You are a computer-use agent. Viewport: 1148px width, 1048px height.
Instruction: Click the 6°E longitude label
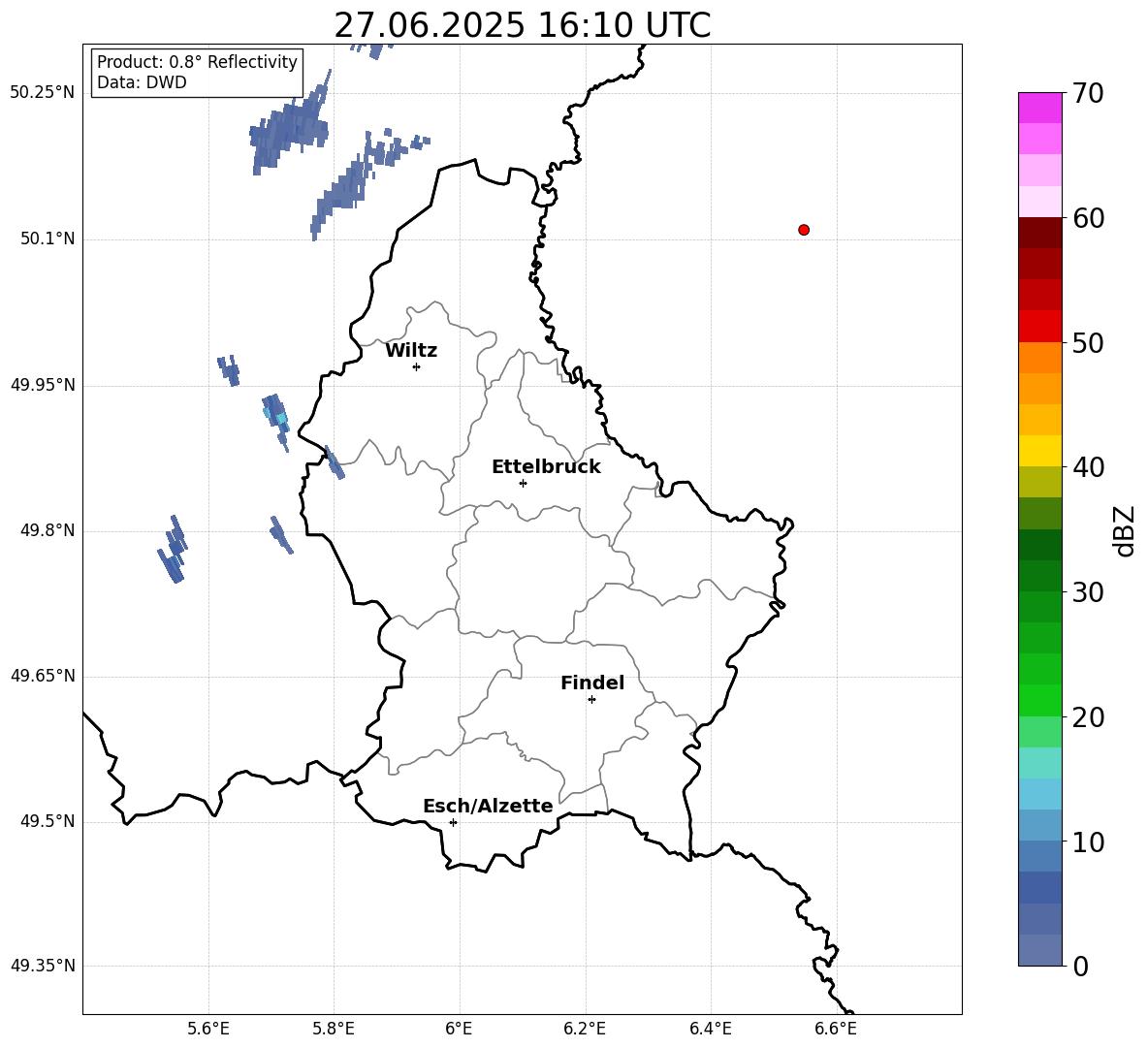click(x=459, y=1029)
